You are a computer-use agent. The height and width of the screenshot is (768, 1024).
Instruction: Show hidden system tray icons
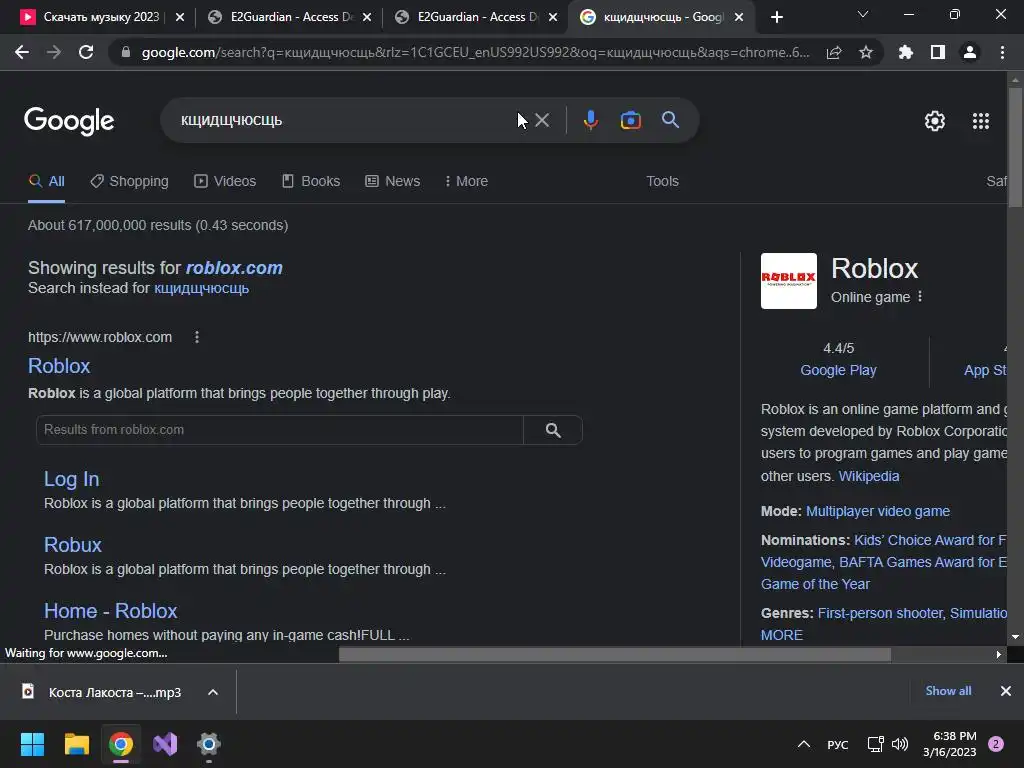point(804,744)
